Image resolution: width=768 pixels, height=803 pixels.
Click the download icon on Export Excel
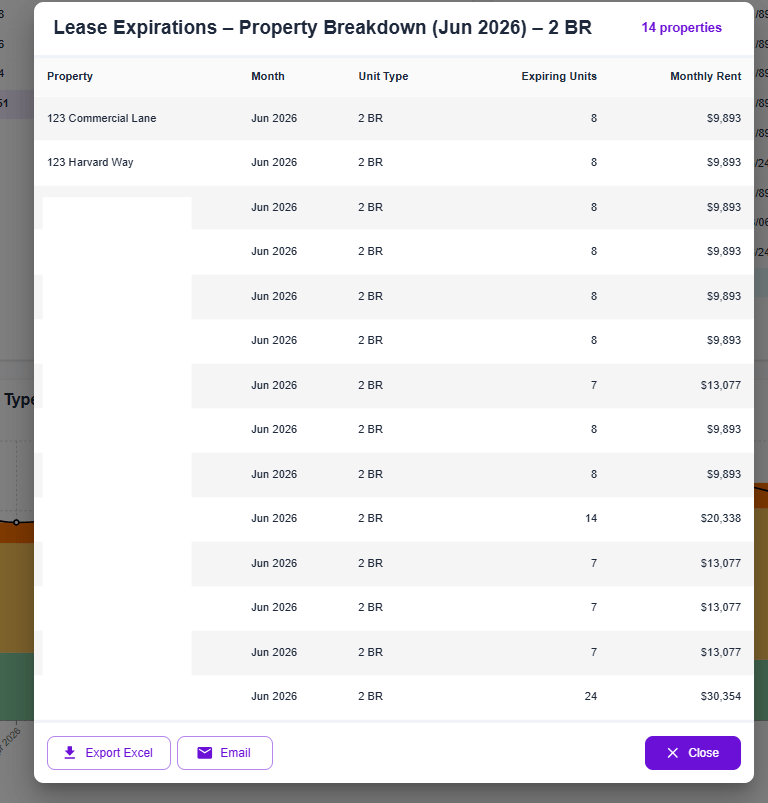(x=70, y=753)
